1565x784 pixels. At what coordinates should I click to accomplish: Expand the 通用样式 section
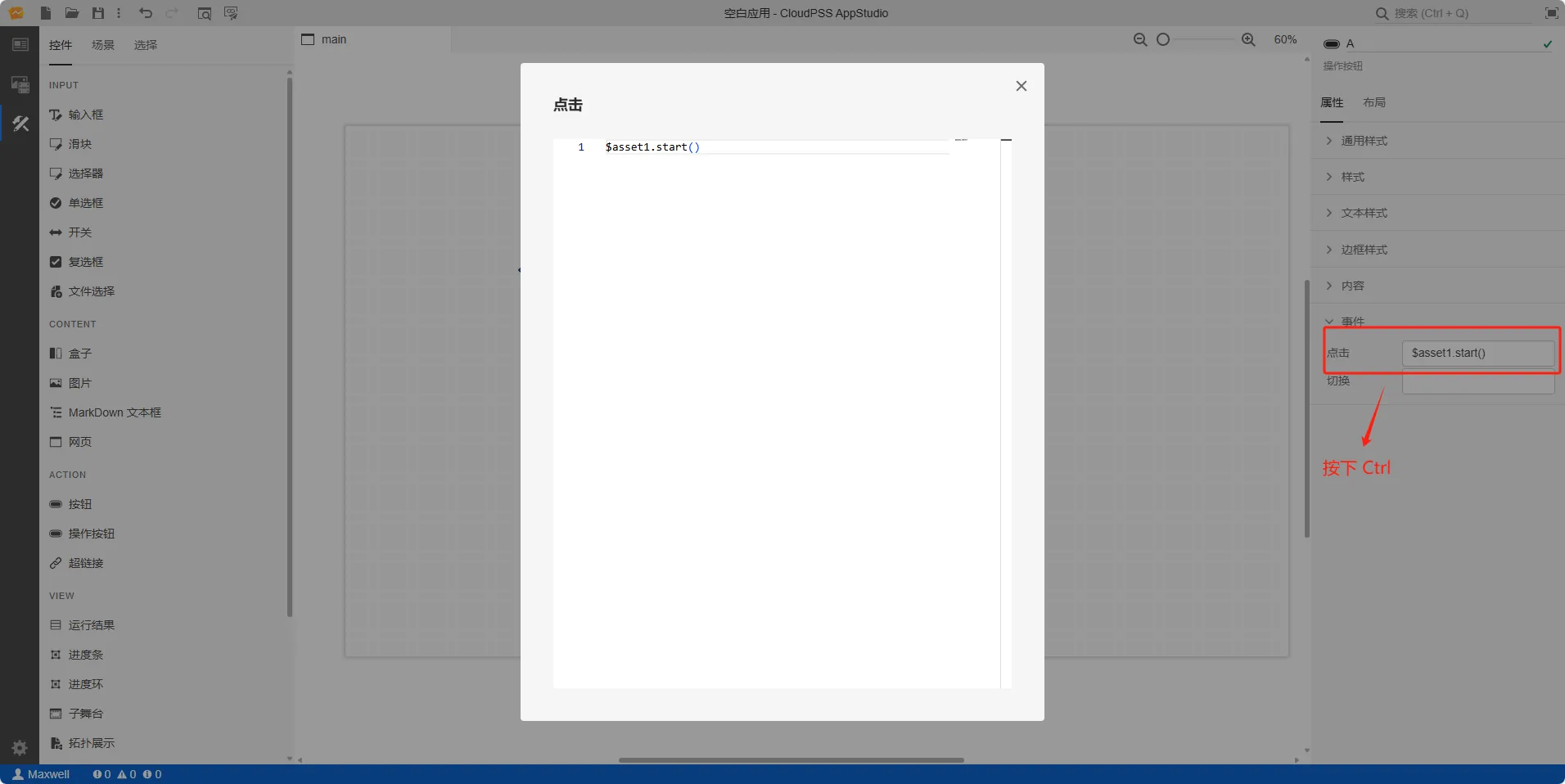pyautogui.click(x=1438, y=141)
